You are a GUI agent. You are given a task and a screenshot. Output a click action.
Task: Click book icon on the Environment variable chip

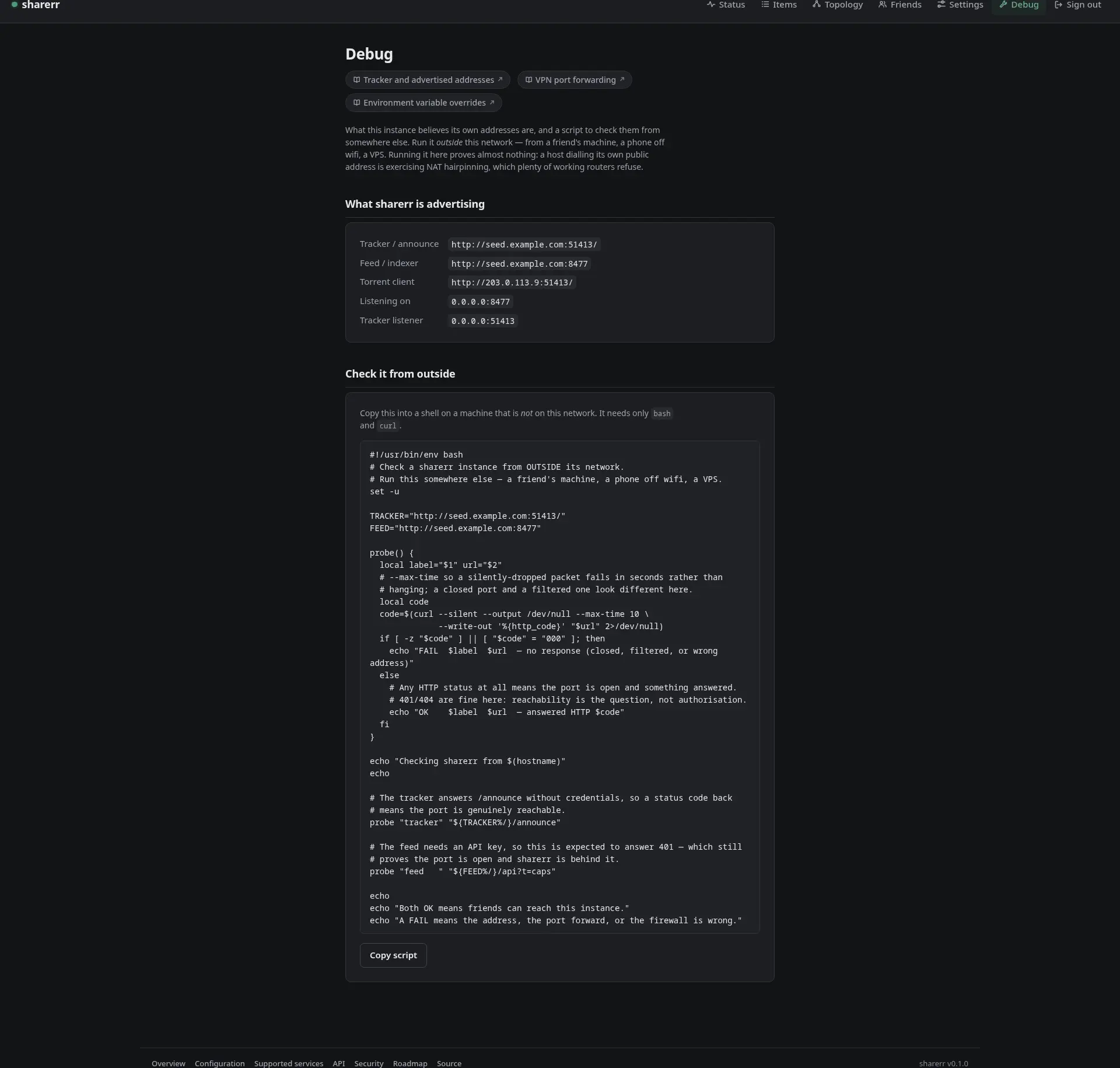pyautogui.click(x=356, y=103)
